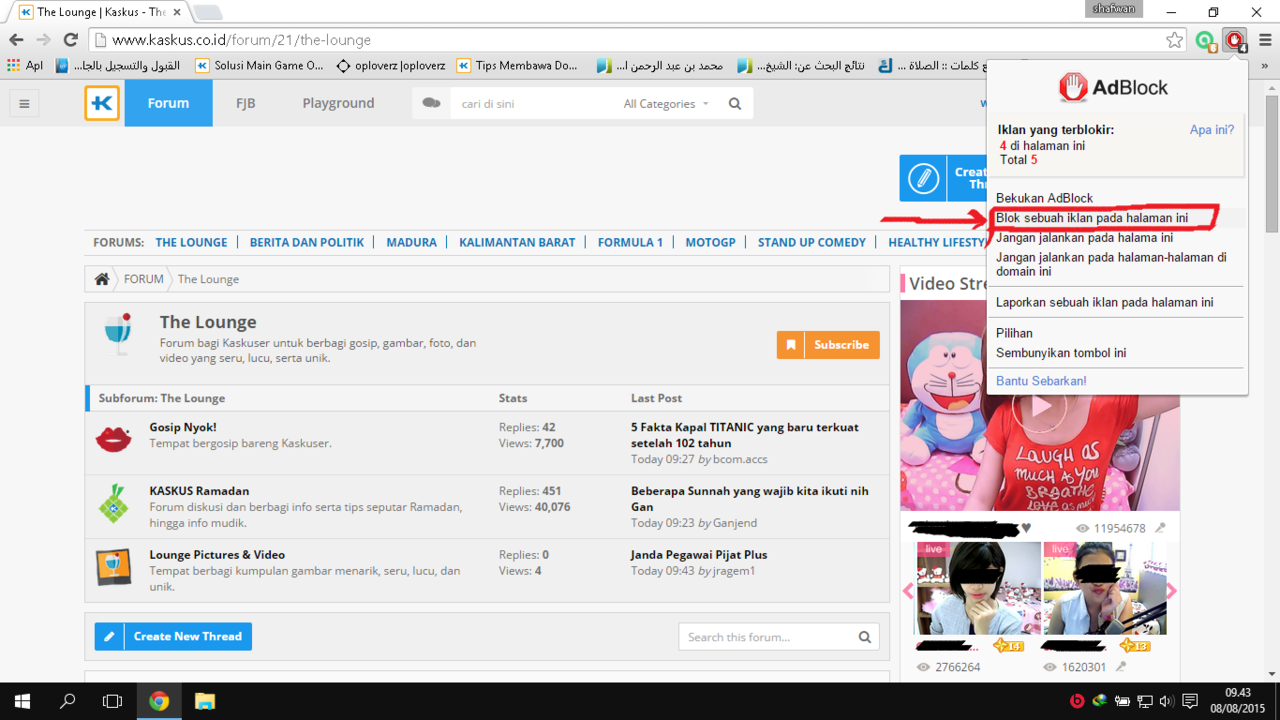Click the Apa ini? link in AdBlock
Image resolution: width=1280 pixels, height=720 pixels.
(1211, 130)
